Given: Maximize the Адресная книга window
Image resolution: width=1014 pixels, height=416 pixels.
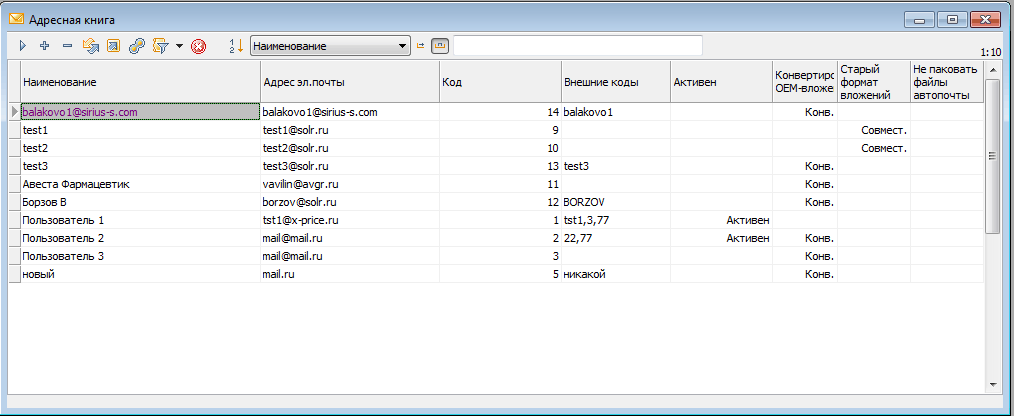Looking at the screenshot, I should coord(952,19).
